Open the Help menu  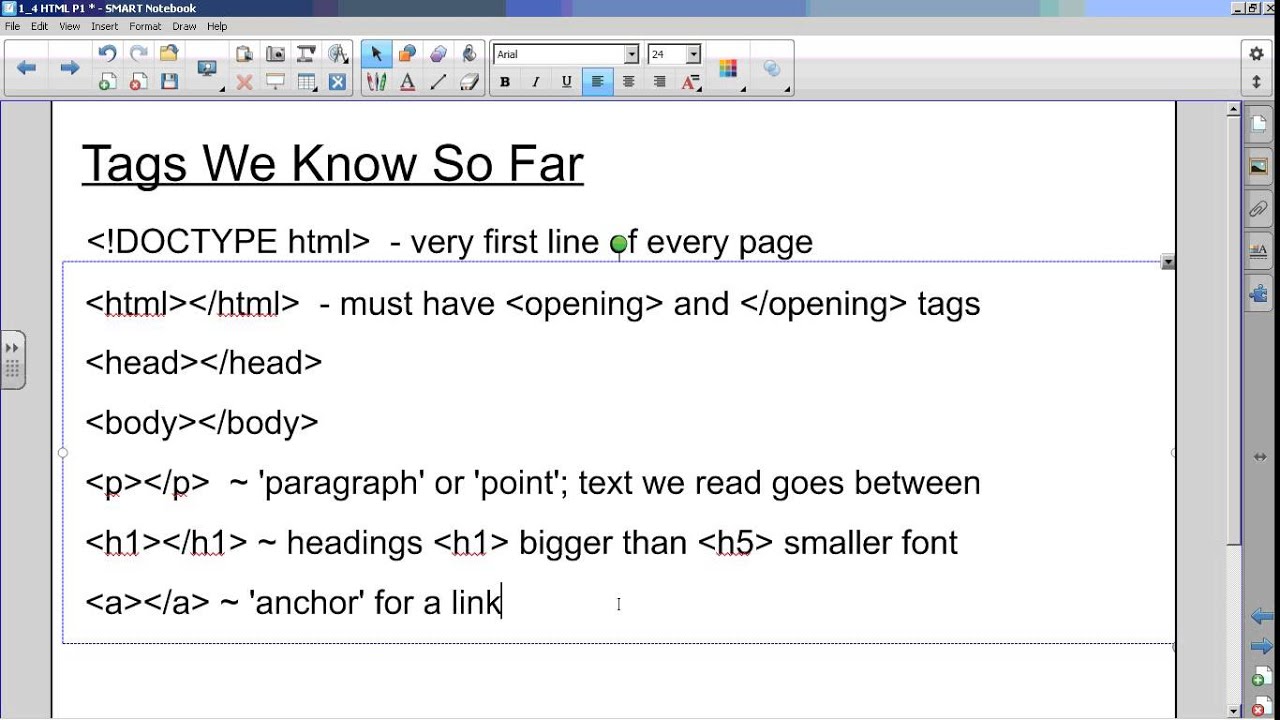tap(217, 26)
